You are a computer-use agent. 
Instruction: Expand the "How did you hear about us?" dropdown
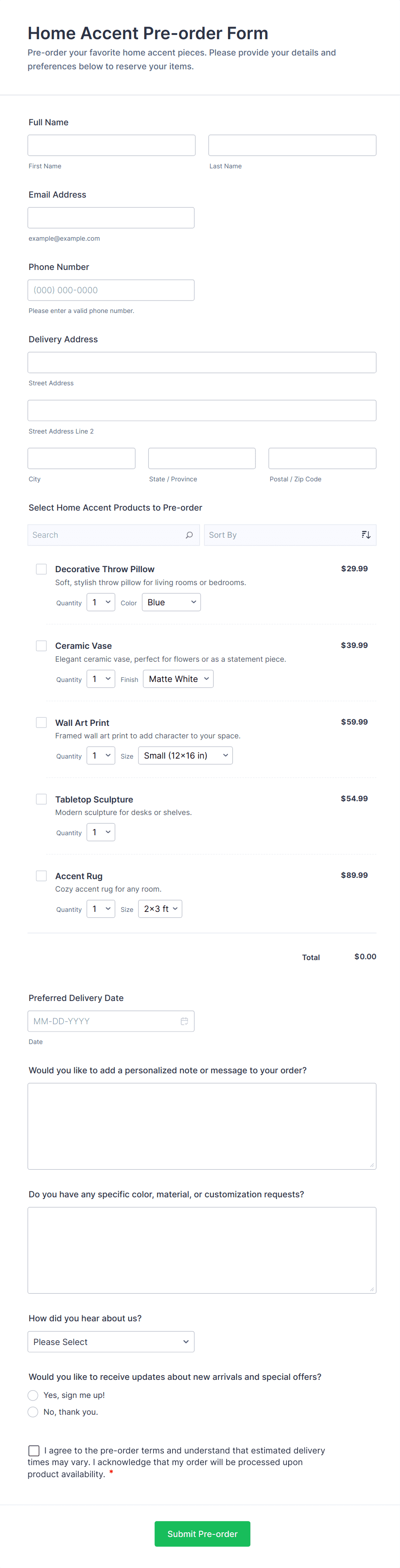[x=111, y=1342]
